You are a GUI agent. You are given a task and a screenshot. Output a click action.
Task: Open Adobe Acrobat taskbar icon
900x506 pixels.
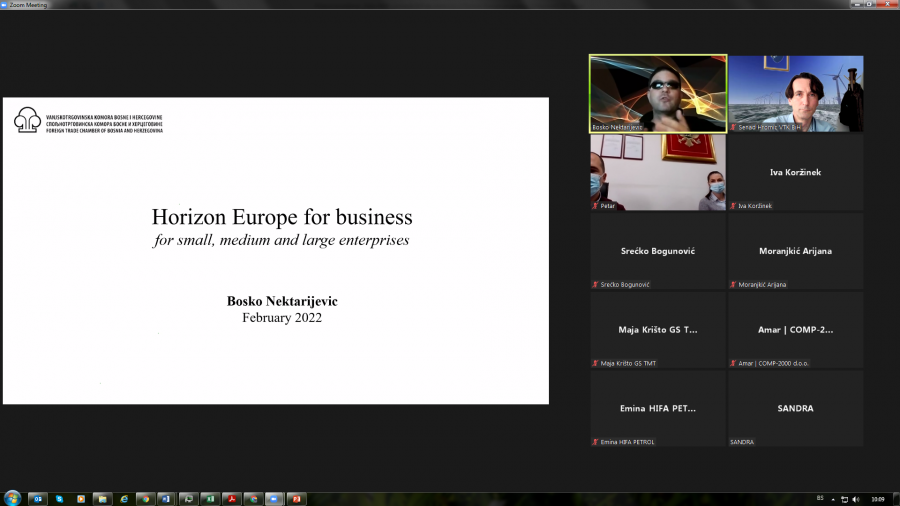(x=232, y=499)
